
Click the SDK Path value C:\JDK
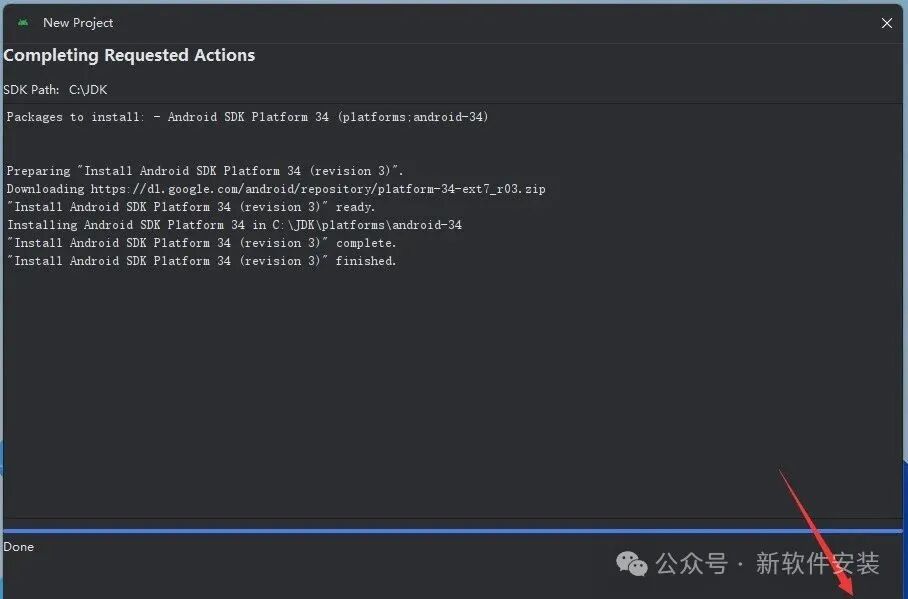pos(88,90)
